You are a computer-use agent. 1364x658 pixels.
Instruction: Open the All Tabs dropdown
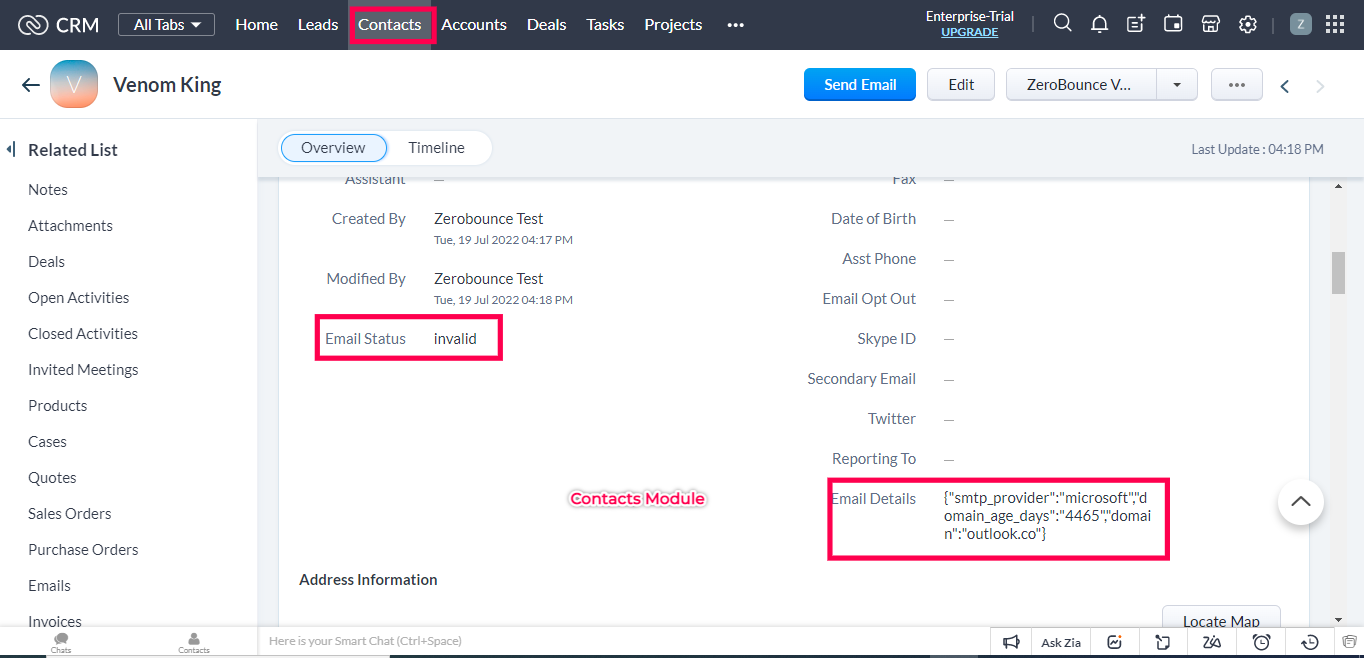pyautogui.click(x=166, y=24)
